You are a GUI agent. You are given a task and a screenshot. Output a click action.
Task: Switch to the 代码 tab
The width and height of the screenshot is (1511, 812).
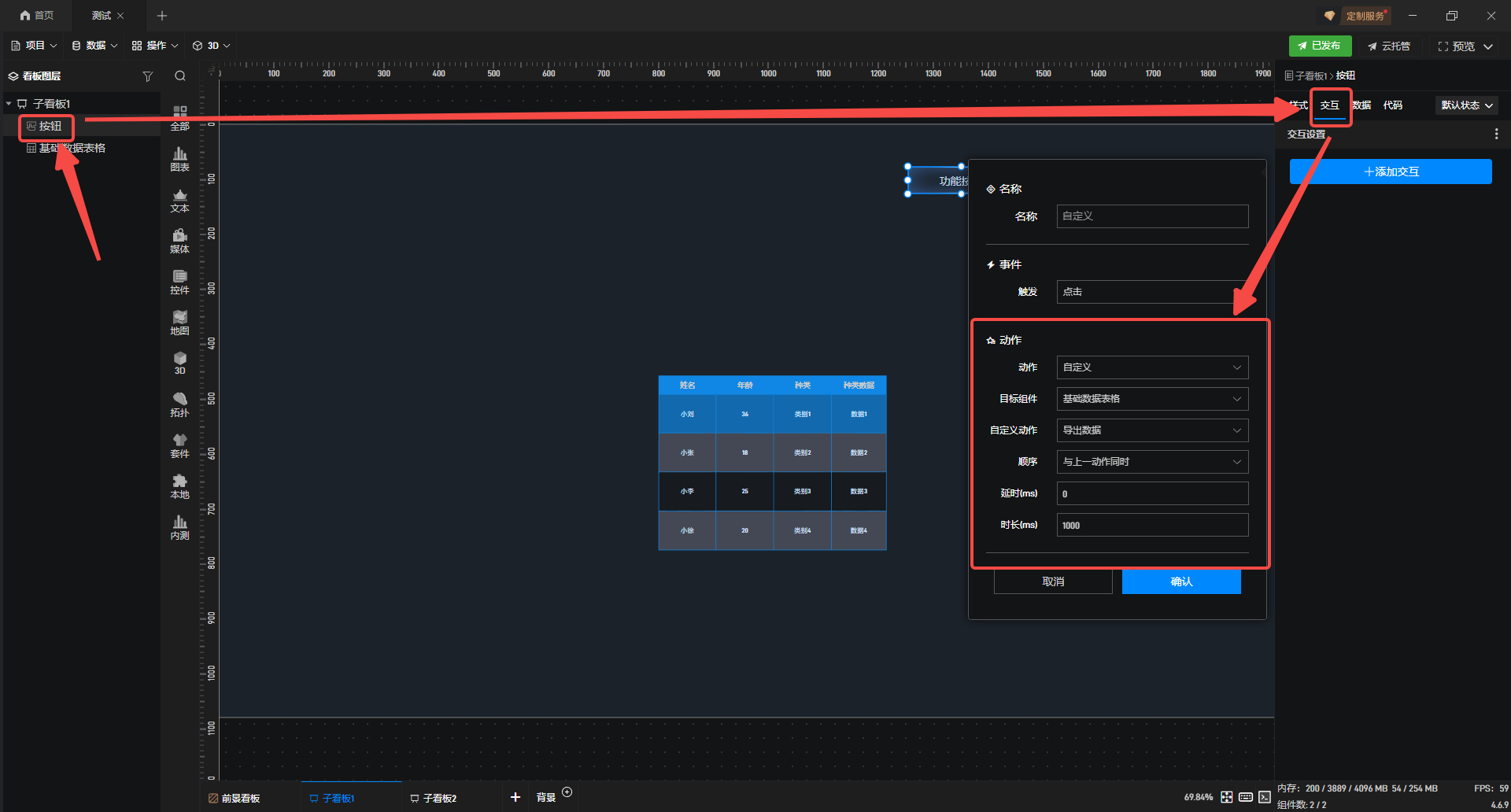(1392, 105)
